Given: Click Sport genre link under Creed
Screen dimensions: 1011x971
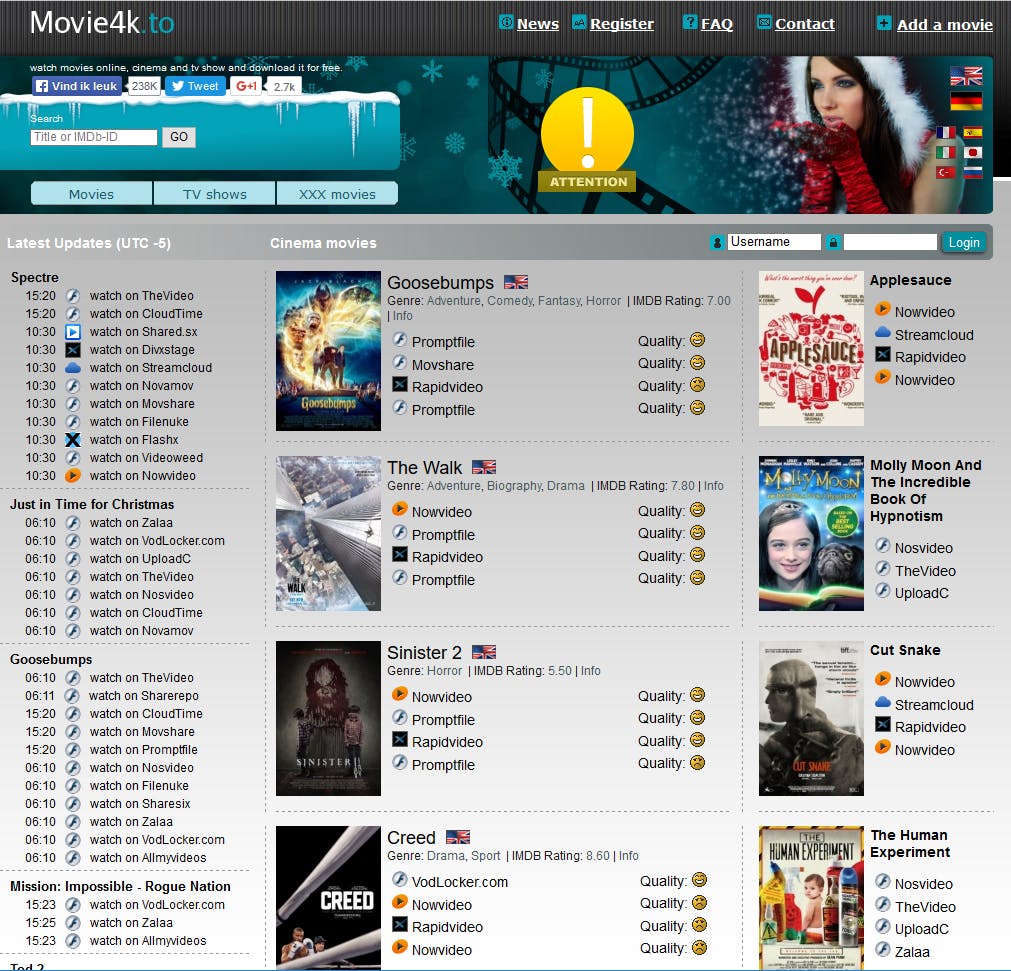Looking at the screenshot, I should (486, 856).
